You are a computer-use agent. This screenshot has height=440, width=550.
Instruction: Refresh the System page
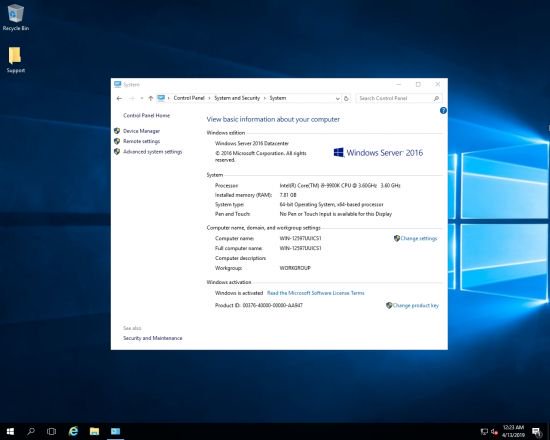coord(346,99)
